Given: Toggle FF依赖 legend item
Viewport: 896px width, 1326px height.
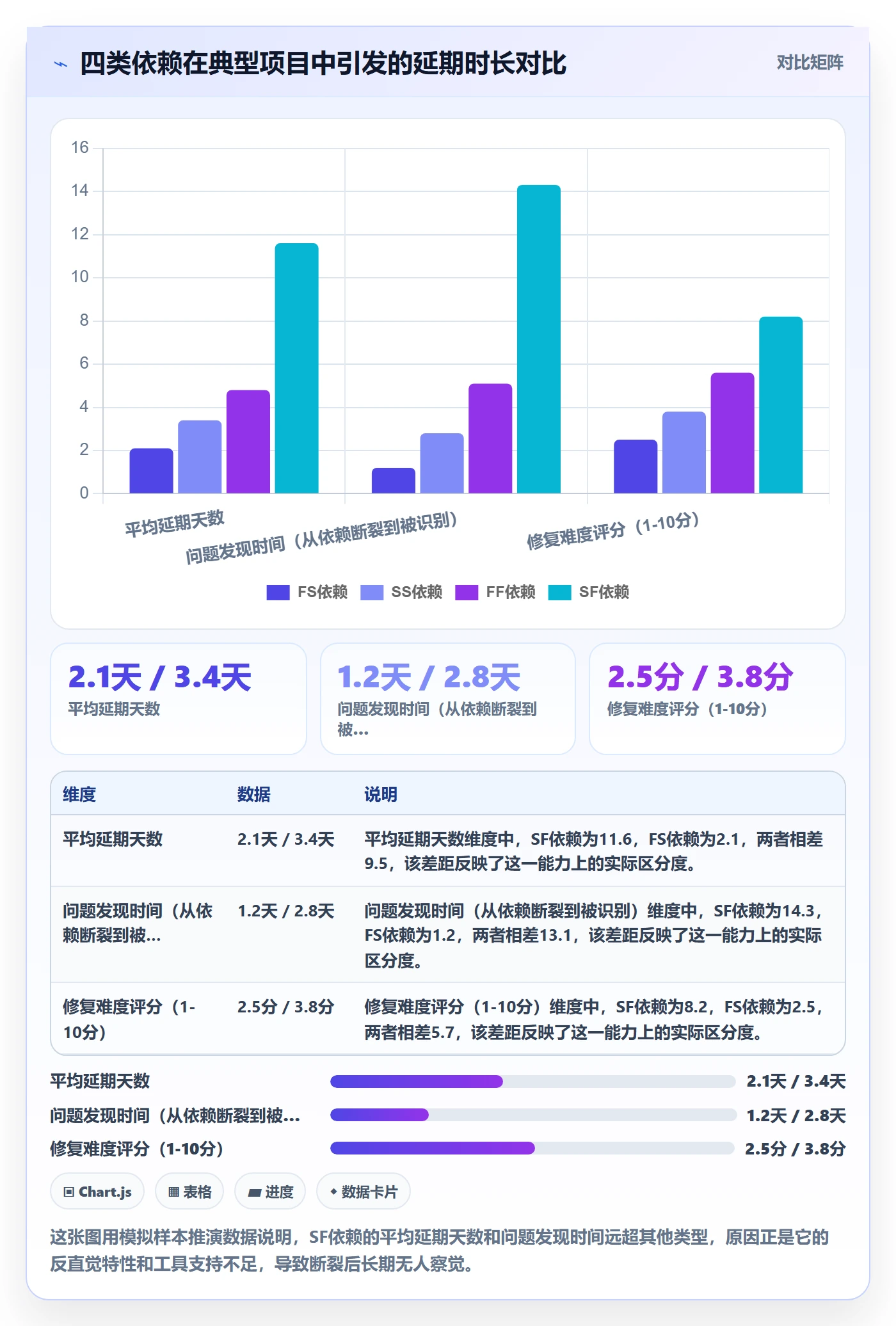Looking at the screenshot, I should 495,593.
